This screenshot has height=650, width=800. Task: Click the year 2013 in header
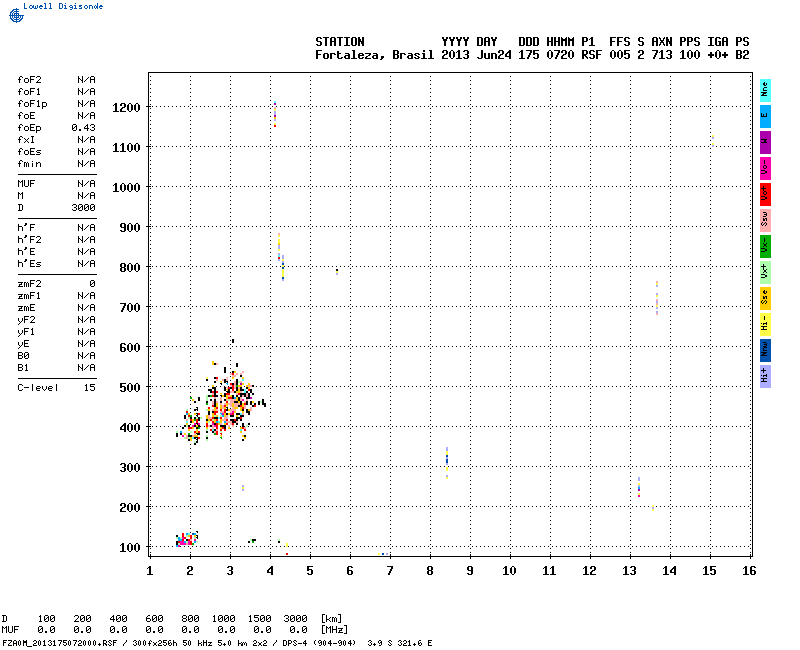click(x=455, y=55)
